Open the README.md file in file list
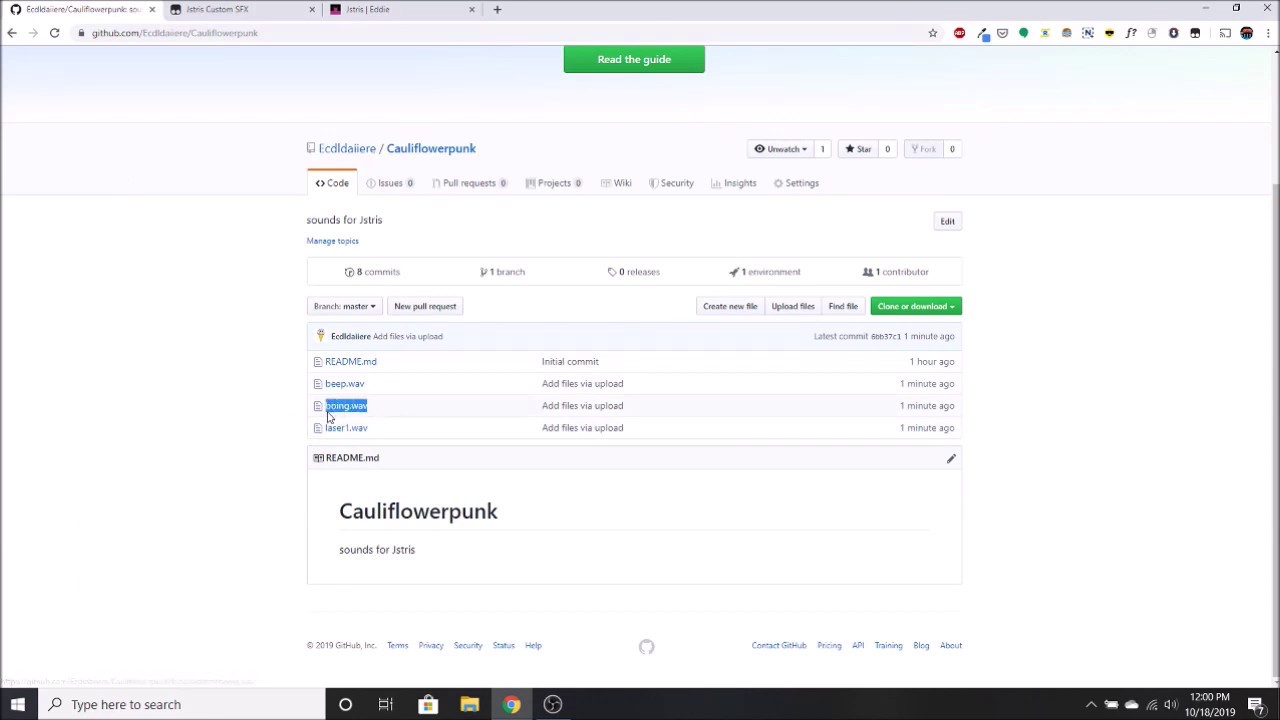Viewport: 1280px width, 720px height. tap(351, 362)
